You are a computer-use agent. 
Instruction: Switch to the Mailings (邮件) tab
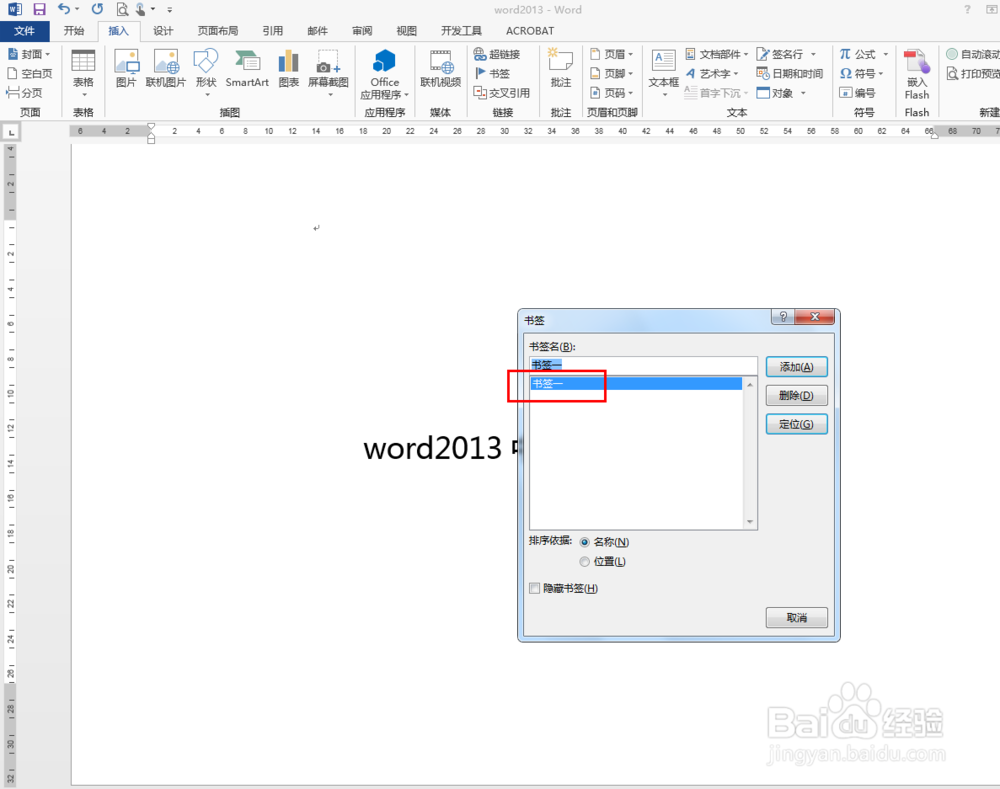tap(318, 31)
